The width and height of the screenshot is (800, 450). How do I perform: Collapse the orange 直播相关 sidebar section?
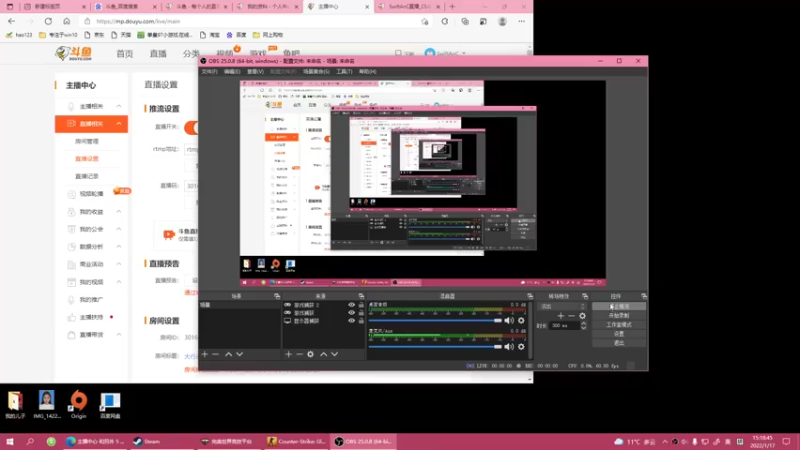coord(118,124)
